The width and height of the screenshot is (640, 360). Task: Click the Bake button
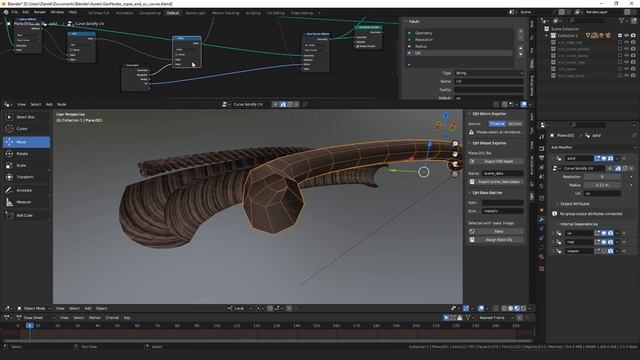click(496, 231)
